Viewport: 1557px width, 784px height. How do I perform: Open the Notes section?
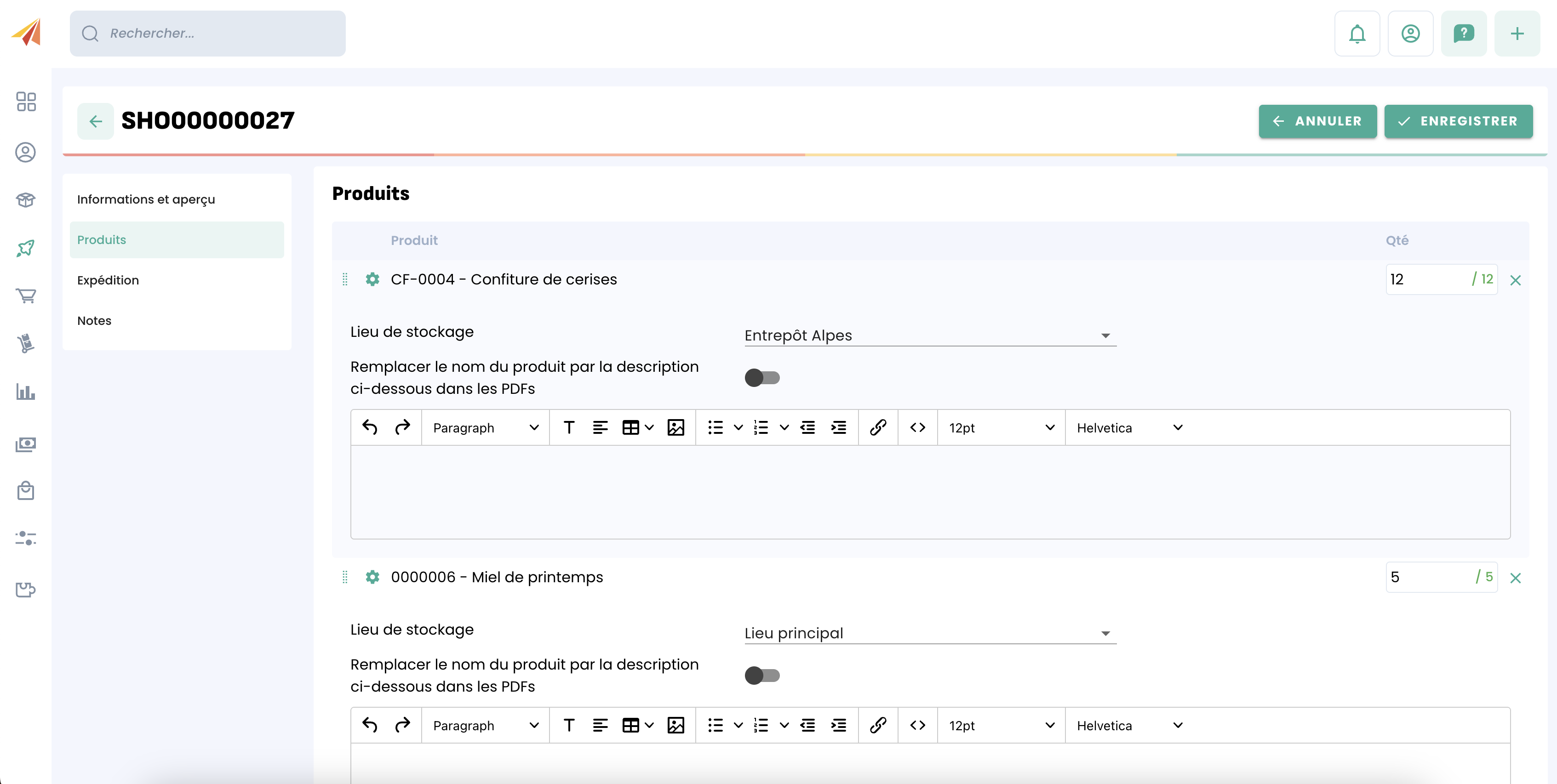click(x=94, y=321)
